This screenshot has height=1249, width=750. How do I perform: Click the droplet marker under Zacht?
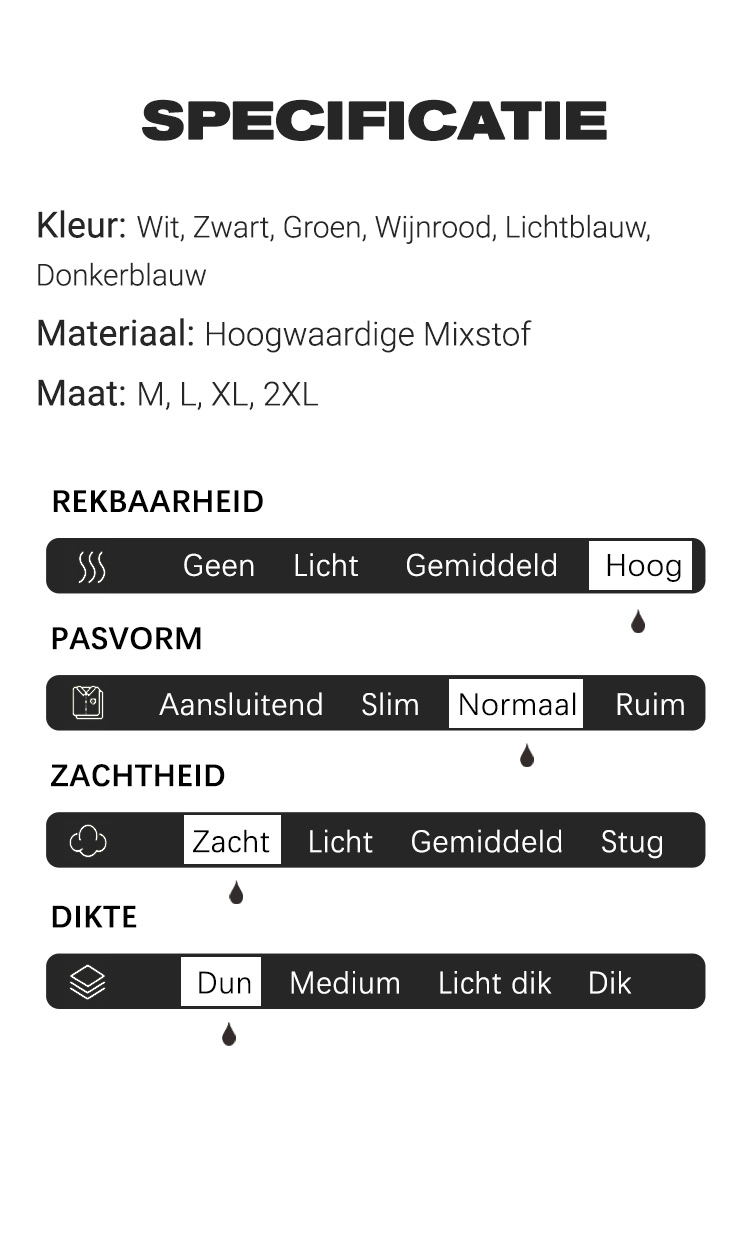coord(236,892)
